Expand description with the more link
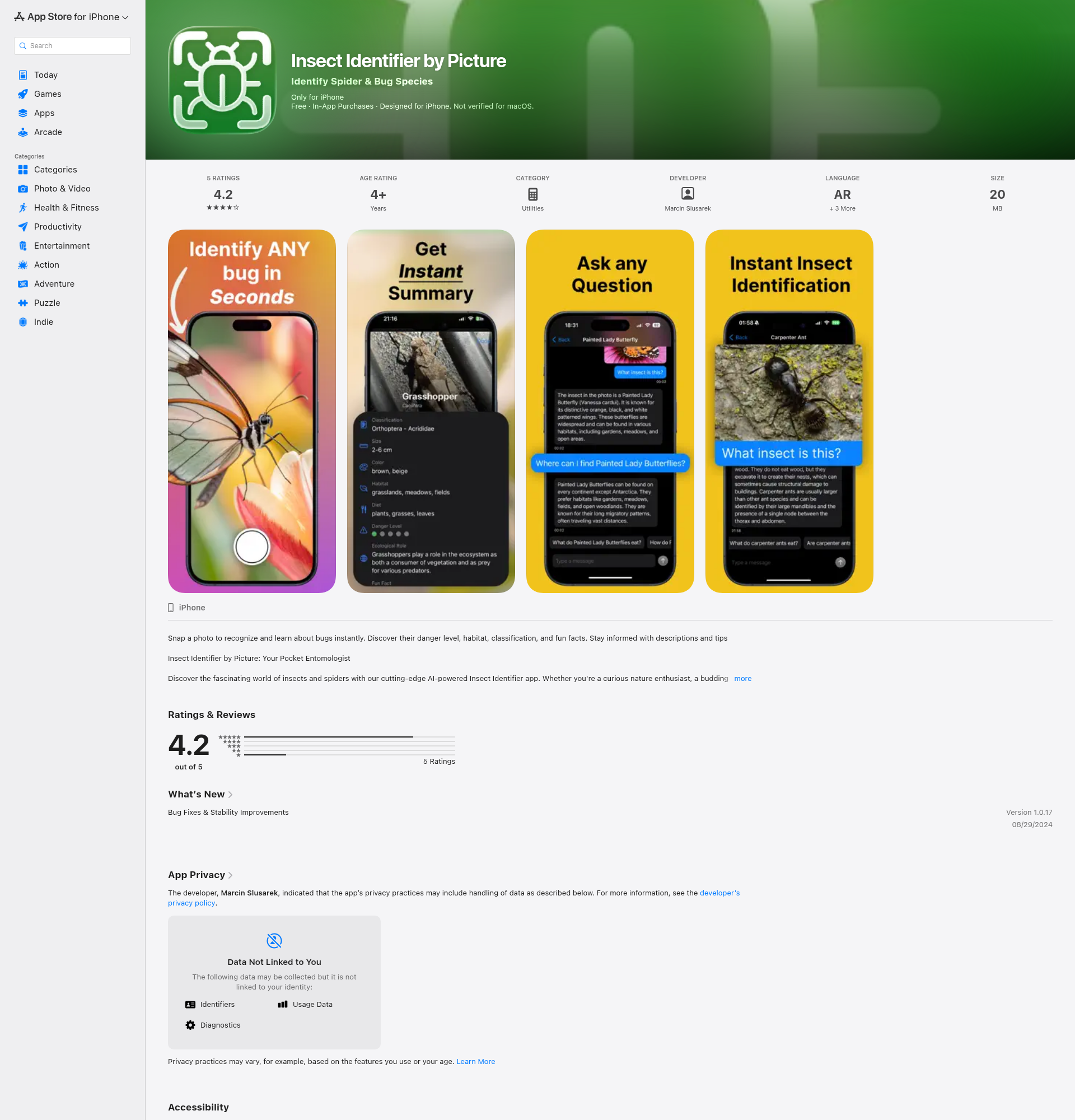Viewport: 1075px width, 1120px height. pos(742,678)
